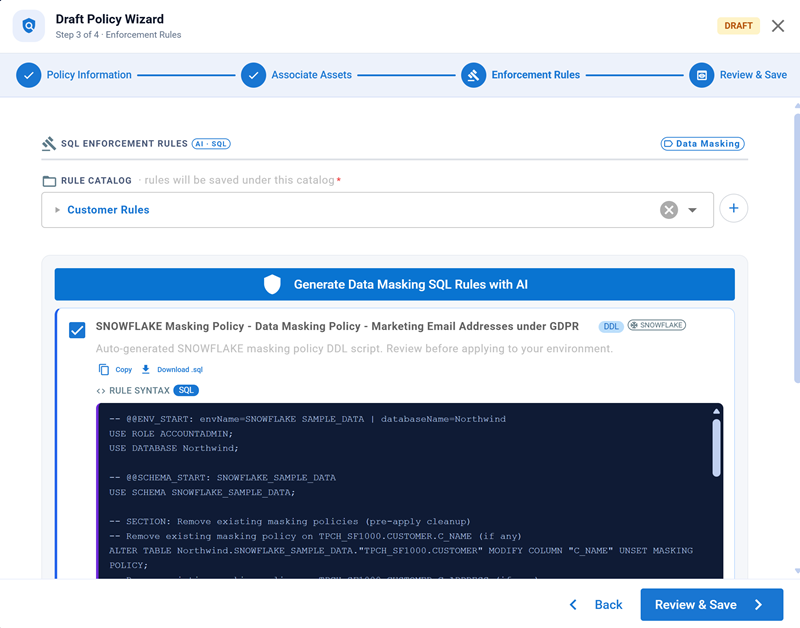Click the Data Masking tag chip

[703, 144]
